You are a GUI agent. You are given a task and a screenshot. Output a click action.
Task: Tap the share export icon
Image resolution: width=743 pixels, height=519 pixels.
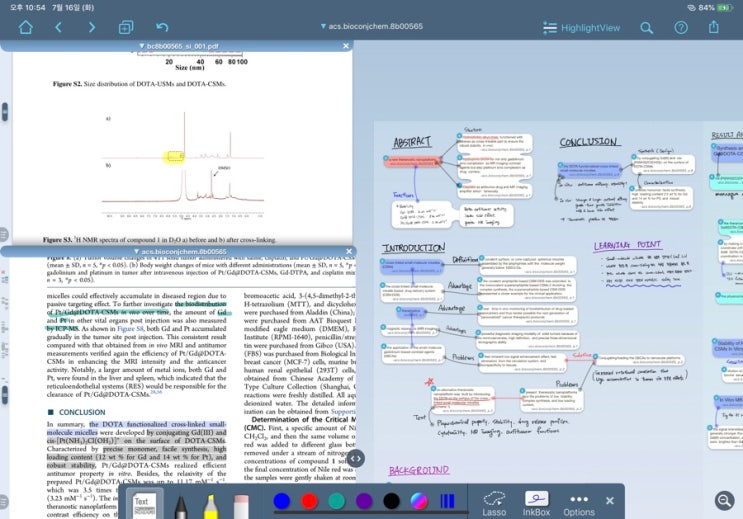tap(714, 27)
